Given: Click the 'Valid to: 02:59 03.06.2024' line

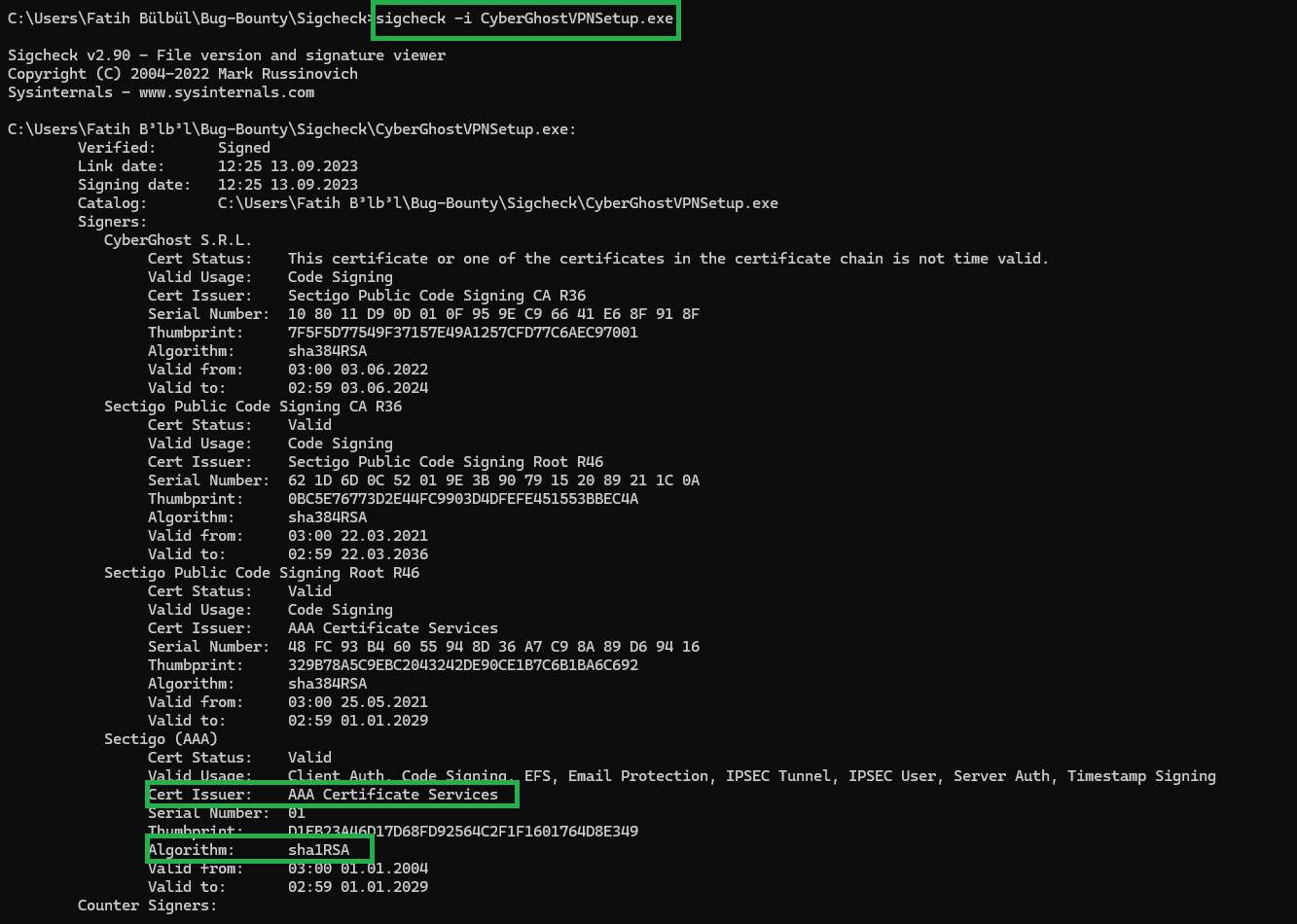Looking at the screenshot, I should 288,388.
